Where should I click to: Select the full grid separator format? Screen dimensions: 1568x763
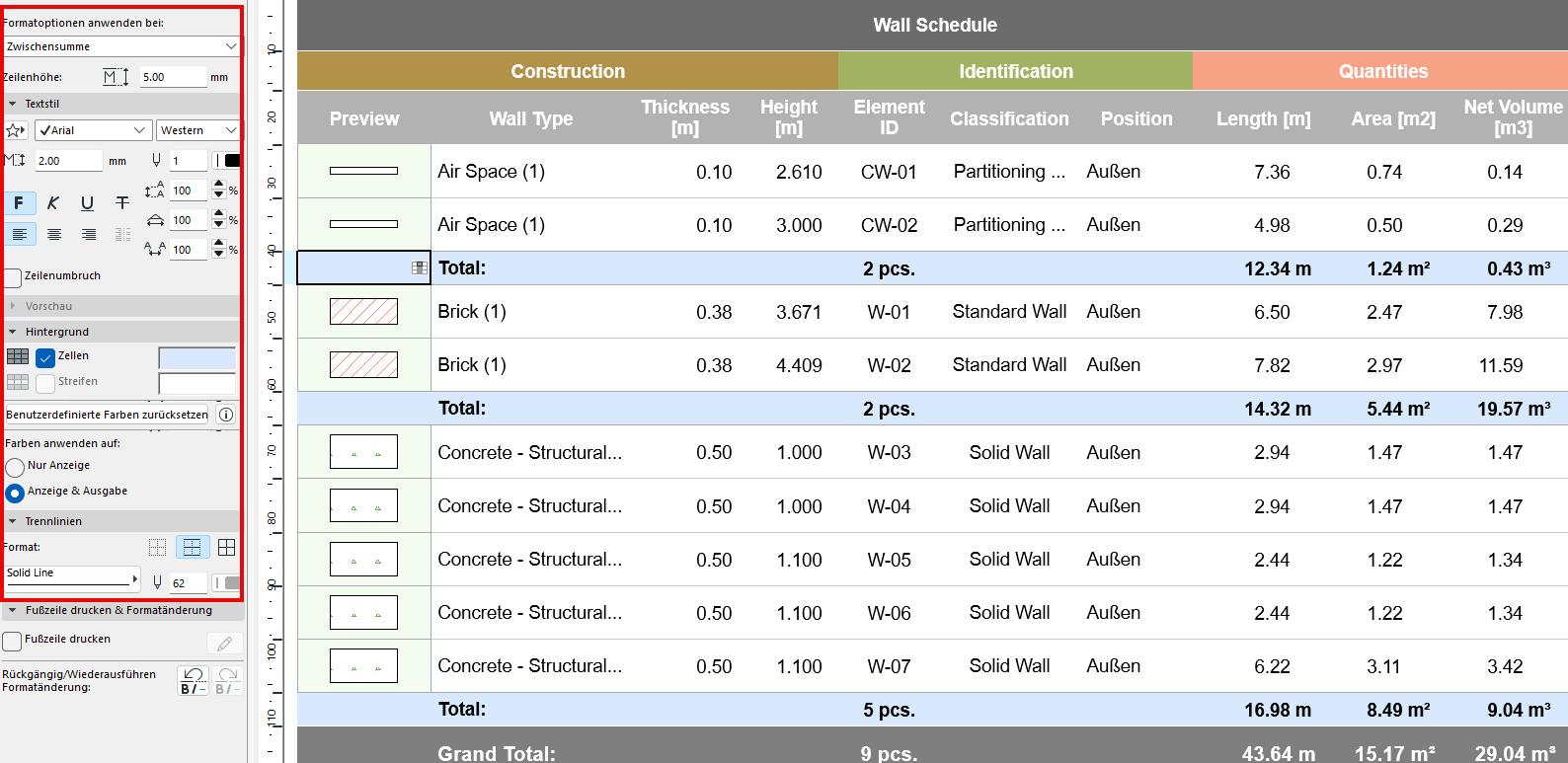(x=226, y=547)
